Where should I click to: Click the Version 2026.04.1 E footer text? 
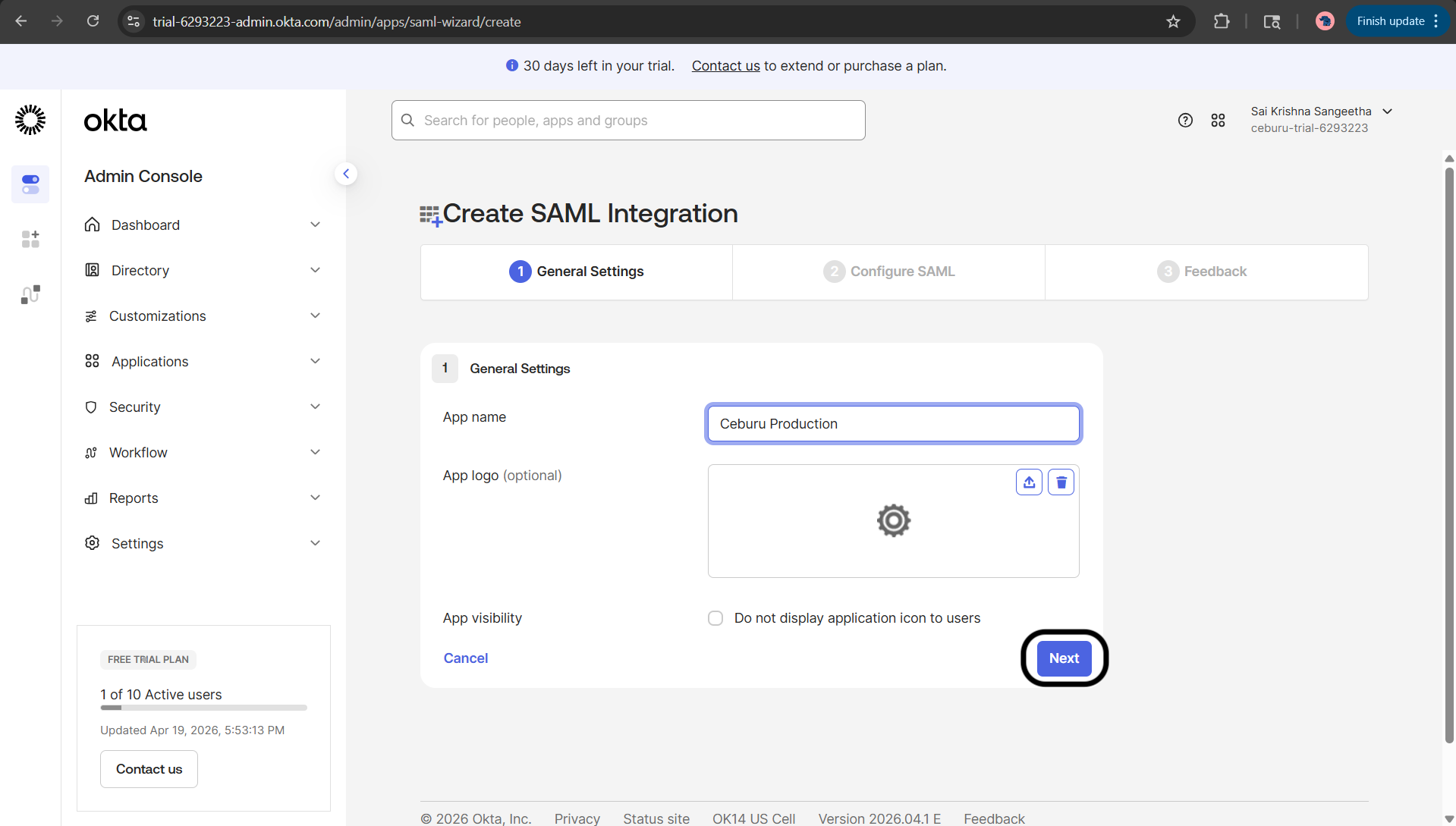879,818
